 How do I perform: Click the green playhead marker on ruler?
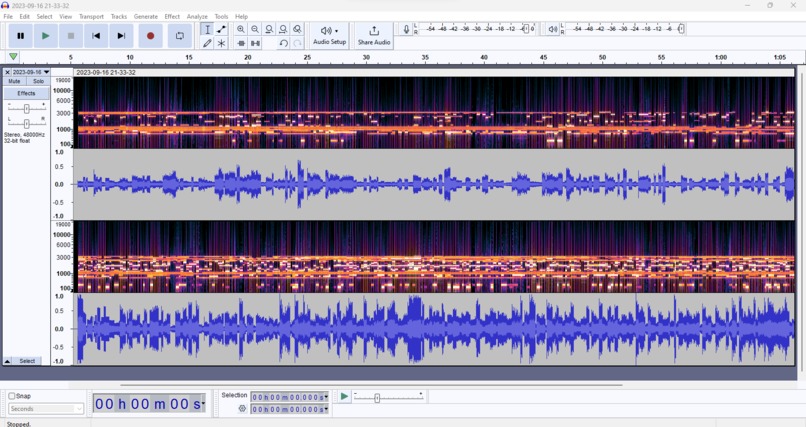click(13, 57)
